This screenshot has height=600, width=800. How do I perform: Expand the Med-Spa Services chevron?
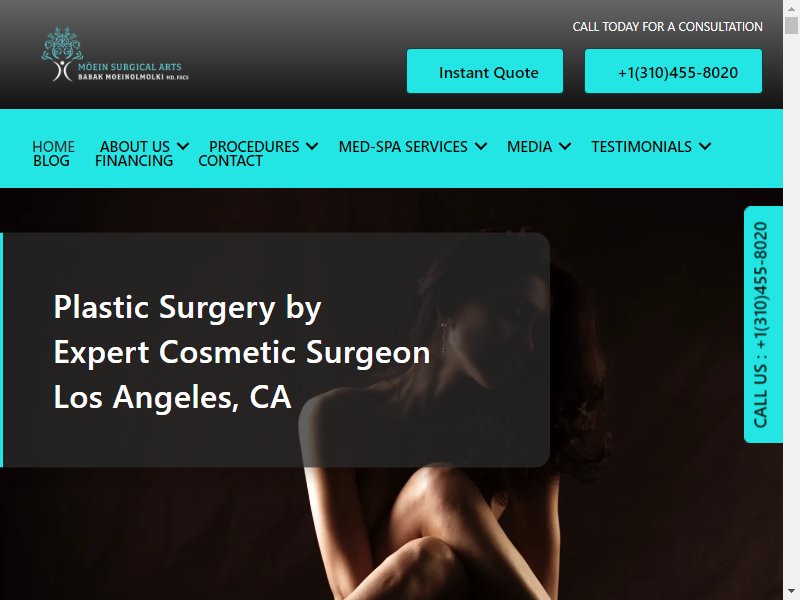(x=481, y=146)
